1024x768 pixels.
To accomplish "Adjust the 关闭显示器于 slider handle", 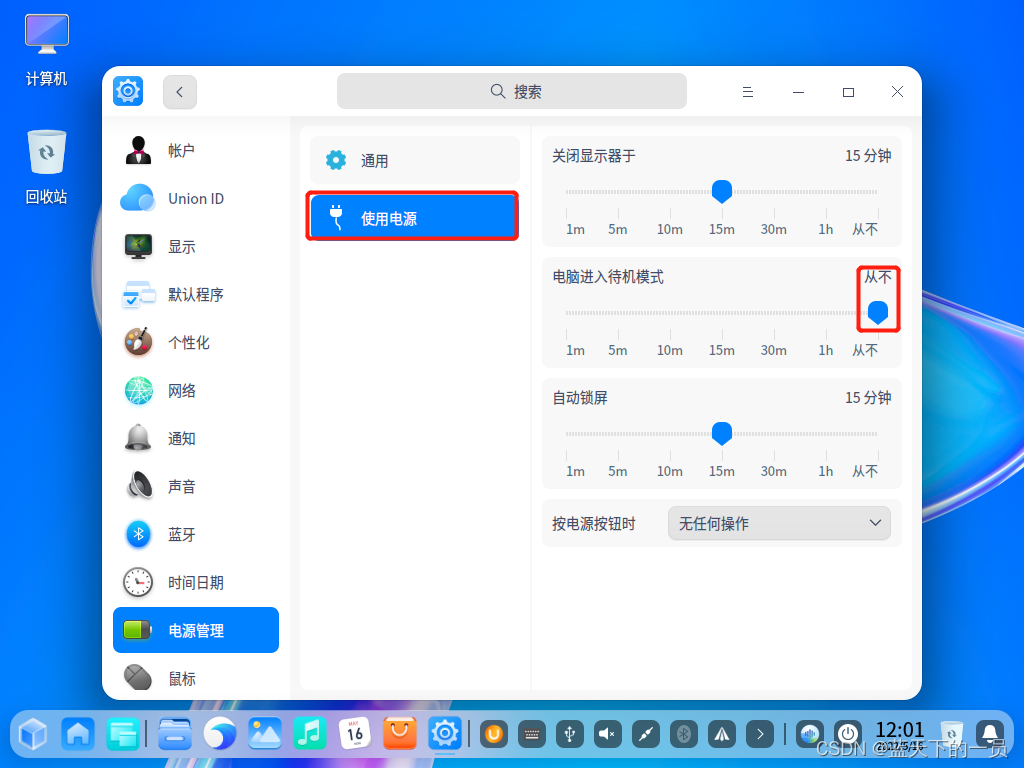I will [x=722, y=191].
